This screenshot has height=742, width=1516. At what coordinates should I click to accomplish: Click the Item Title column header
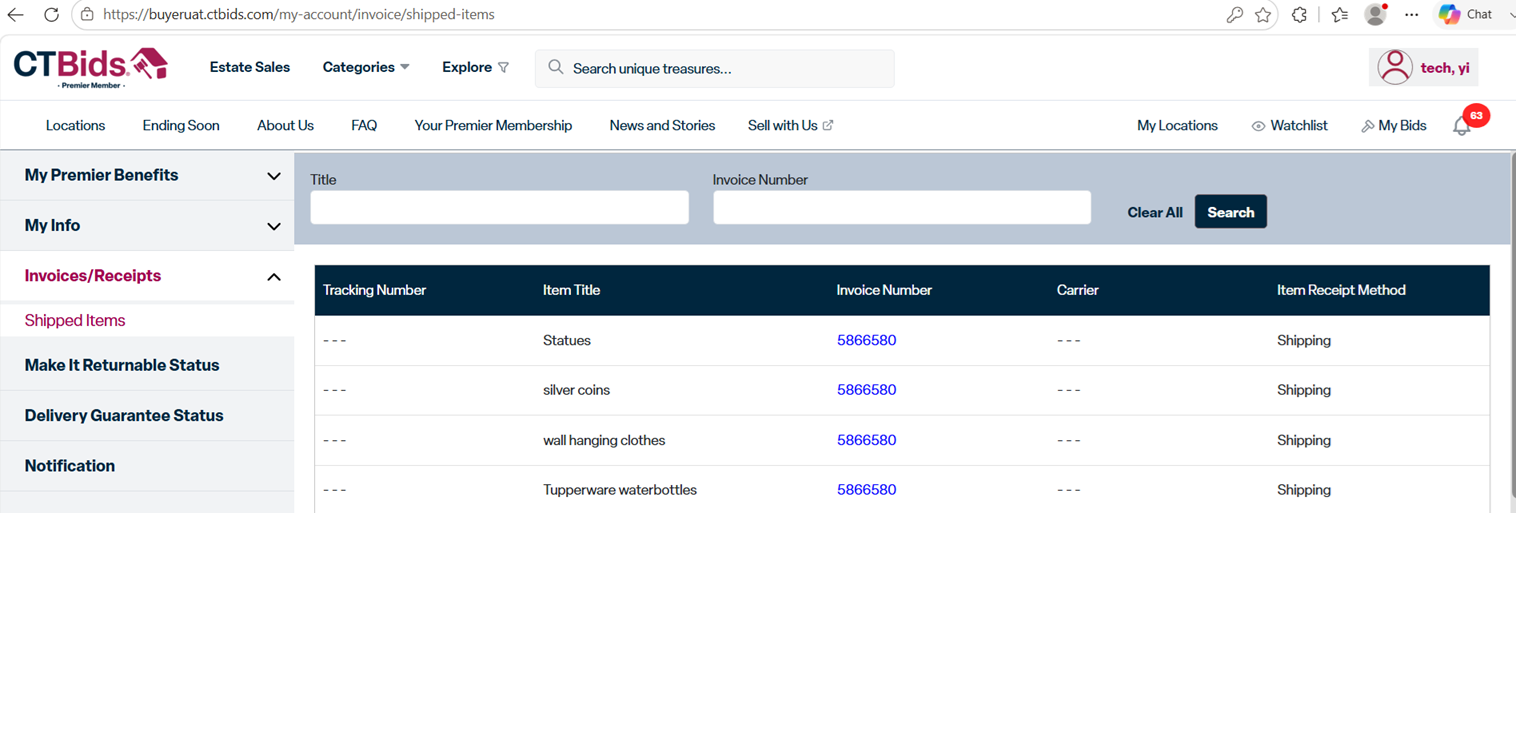(x=571, y=290)
